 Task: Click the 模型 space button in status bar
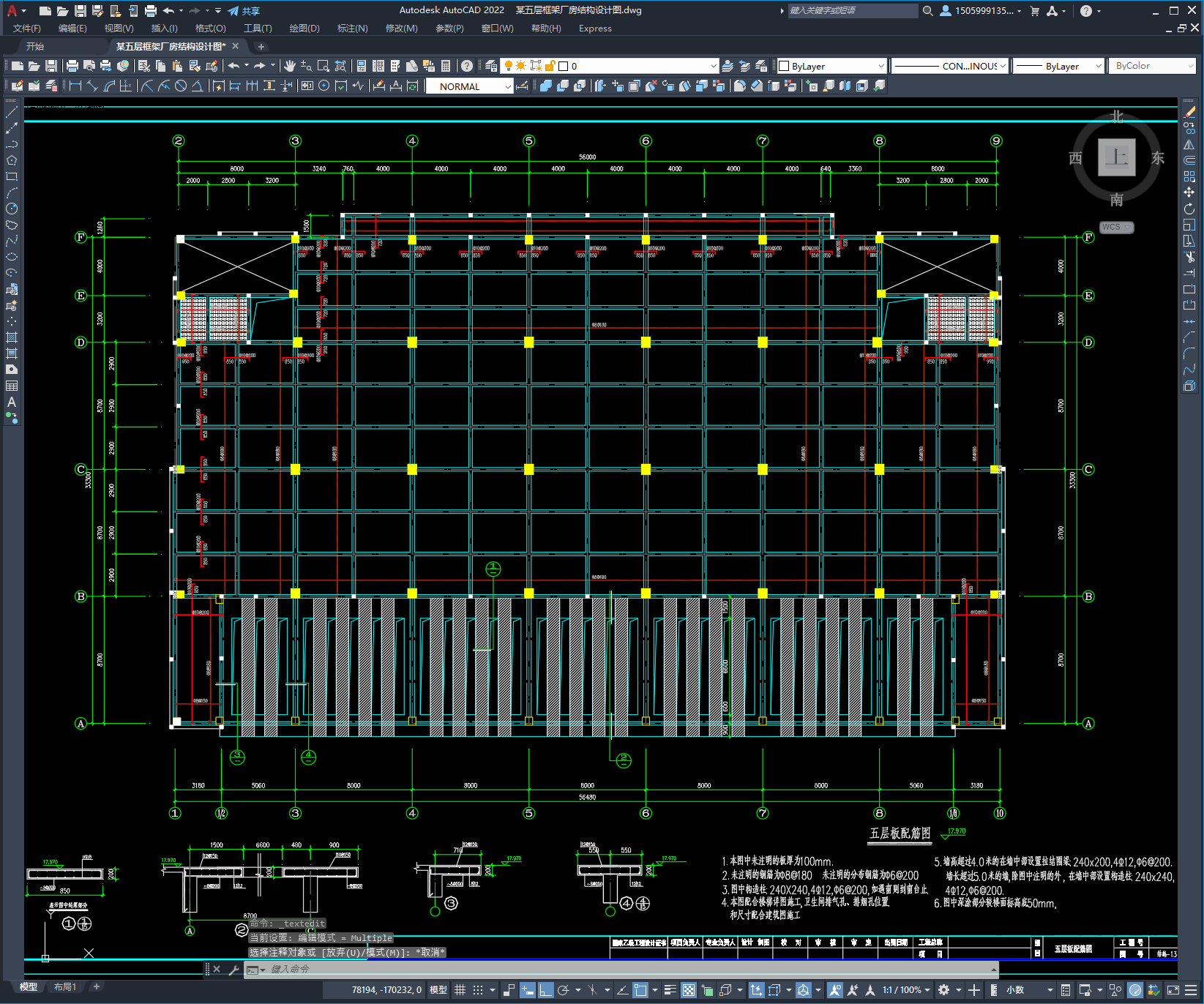(438, 990)
